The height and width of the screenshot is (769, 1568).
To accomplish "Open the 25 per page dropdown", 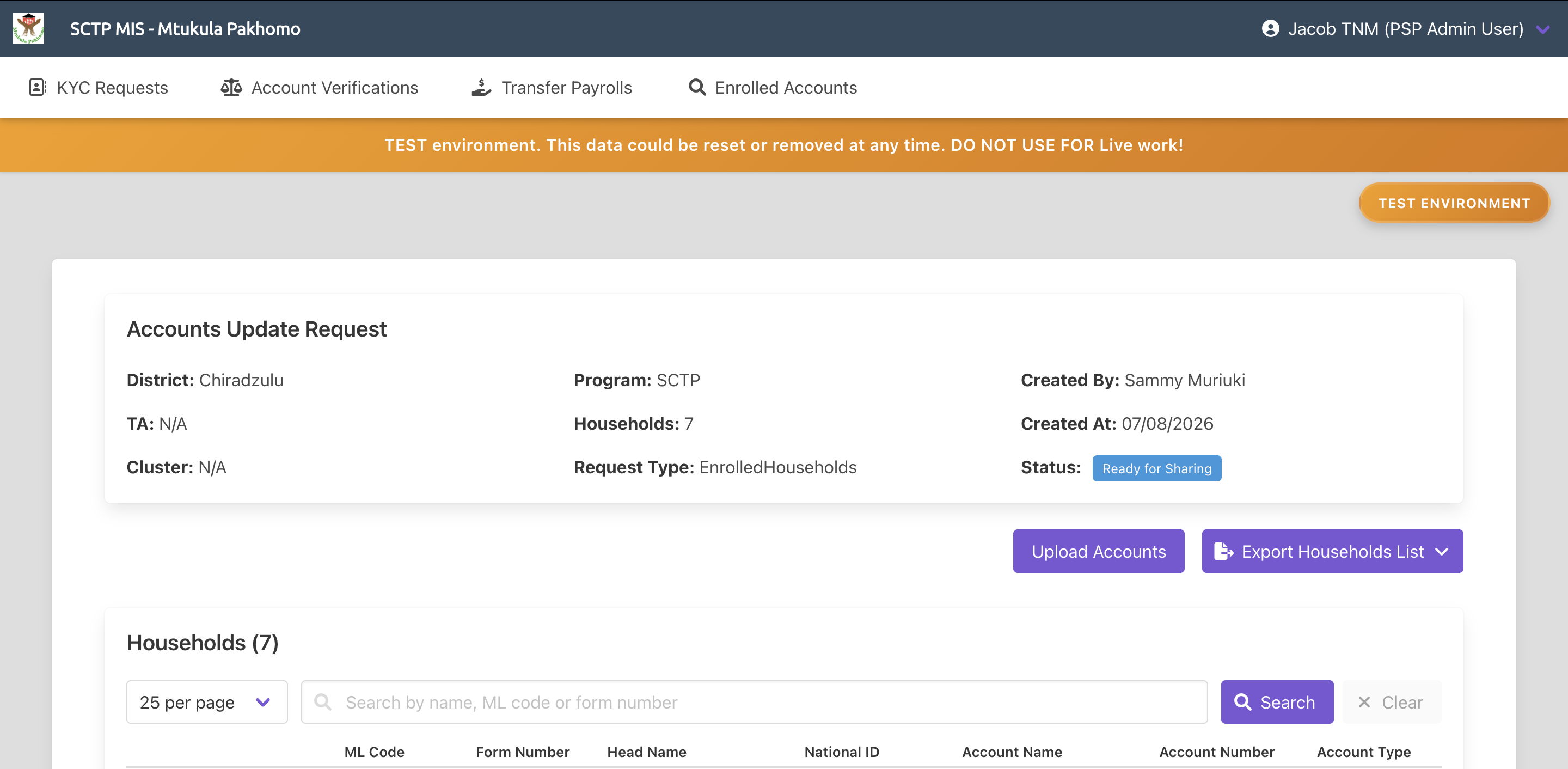I will [x=207, y=702].
